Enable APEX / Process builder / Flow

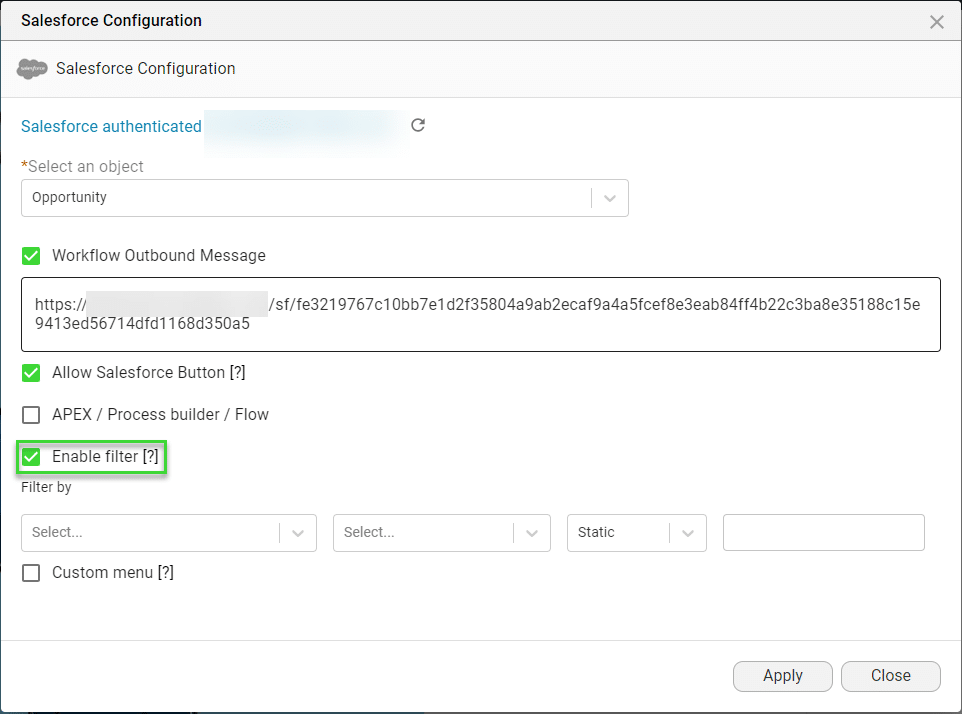pyautogui.click(x=30, y=414)
